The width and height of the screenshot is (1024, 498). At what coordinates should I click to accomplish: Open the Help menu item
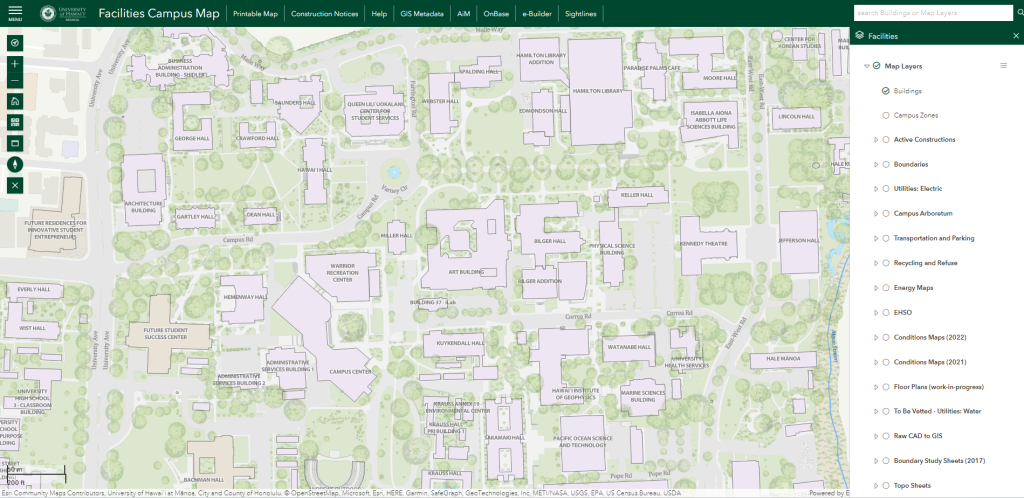point(379,14)
